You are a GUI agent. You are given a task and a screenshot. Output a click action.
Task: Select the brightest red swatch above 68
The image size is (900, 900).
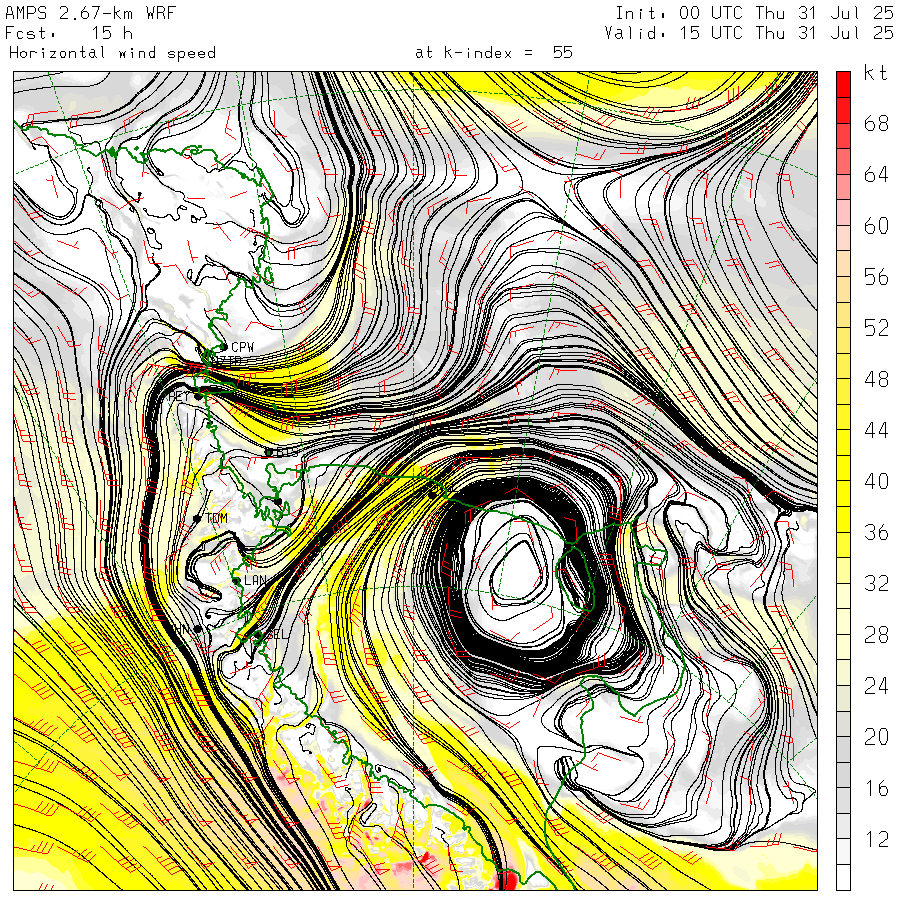coord(843,84)
